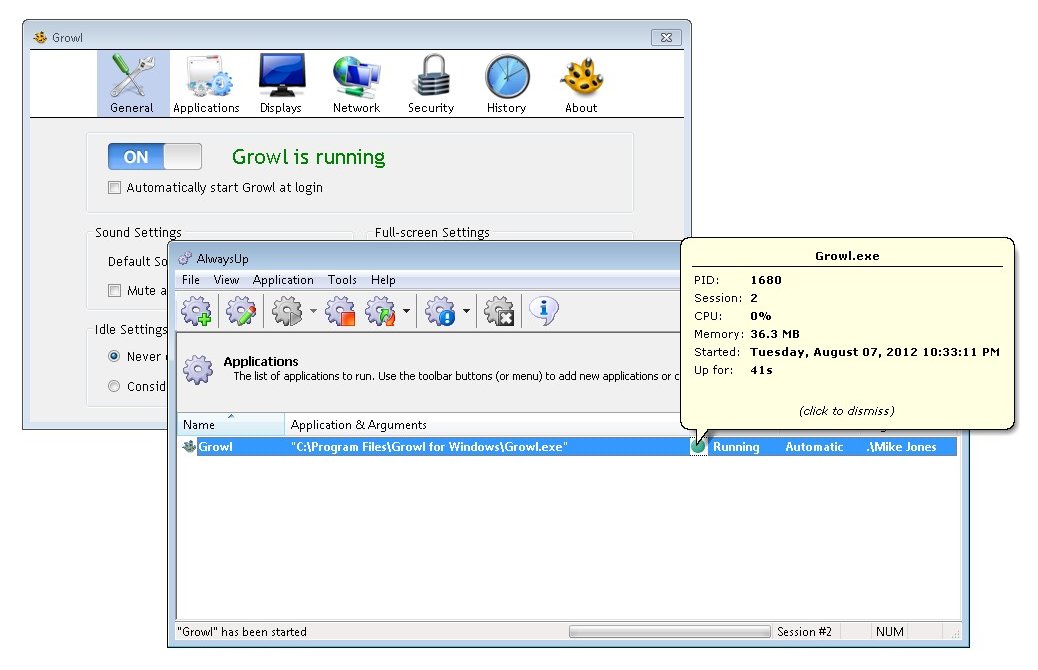Click the Growl title bar paw icon
Screen dimensions: 1038x670
[40, 37]
